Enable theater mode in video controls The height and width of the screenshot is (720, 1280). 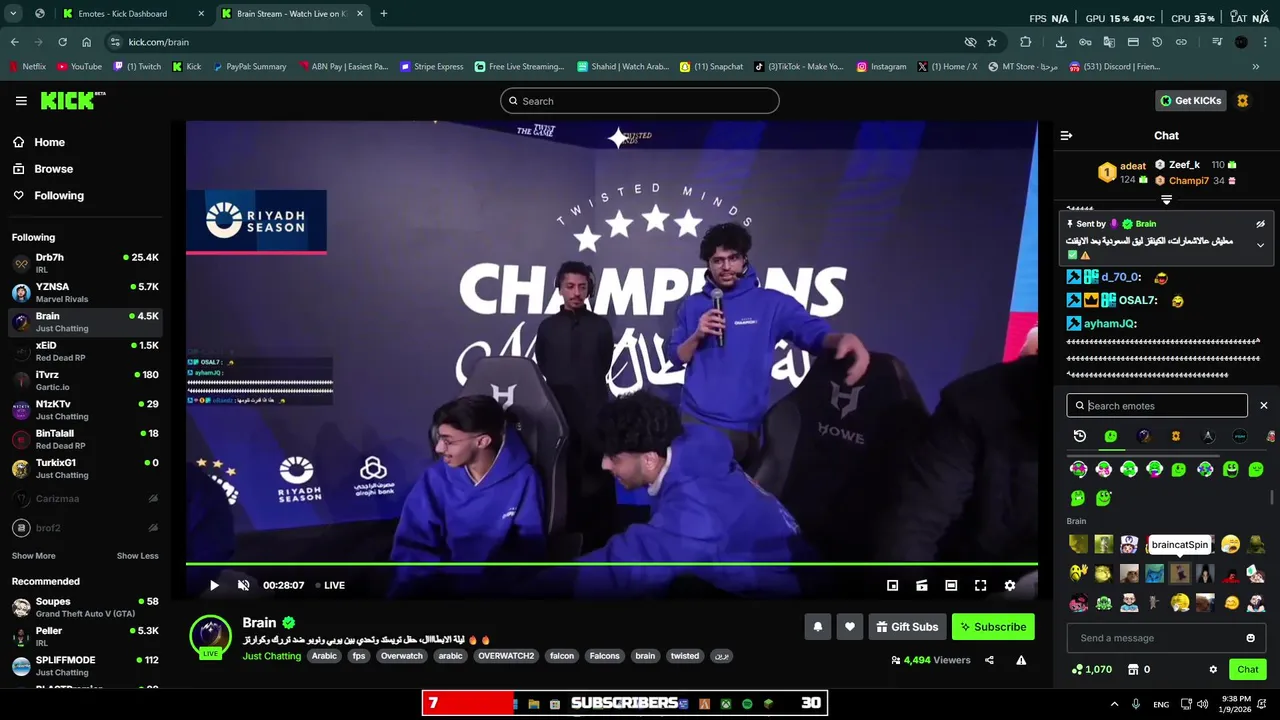point(951,585)
